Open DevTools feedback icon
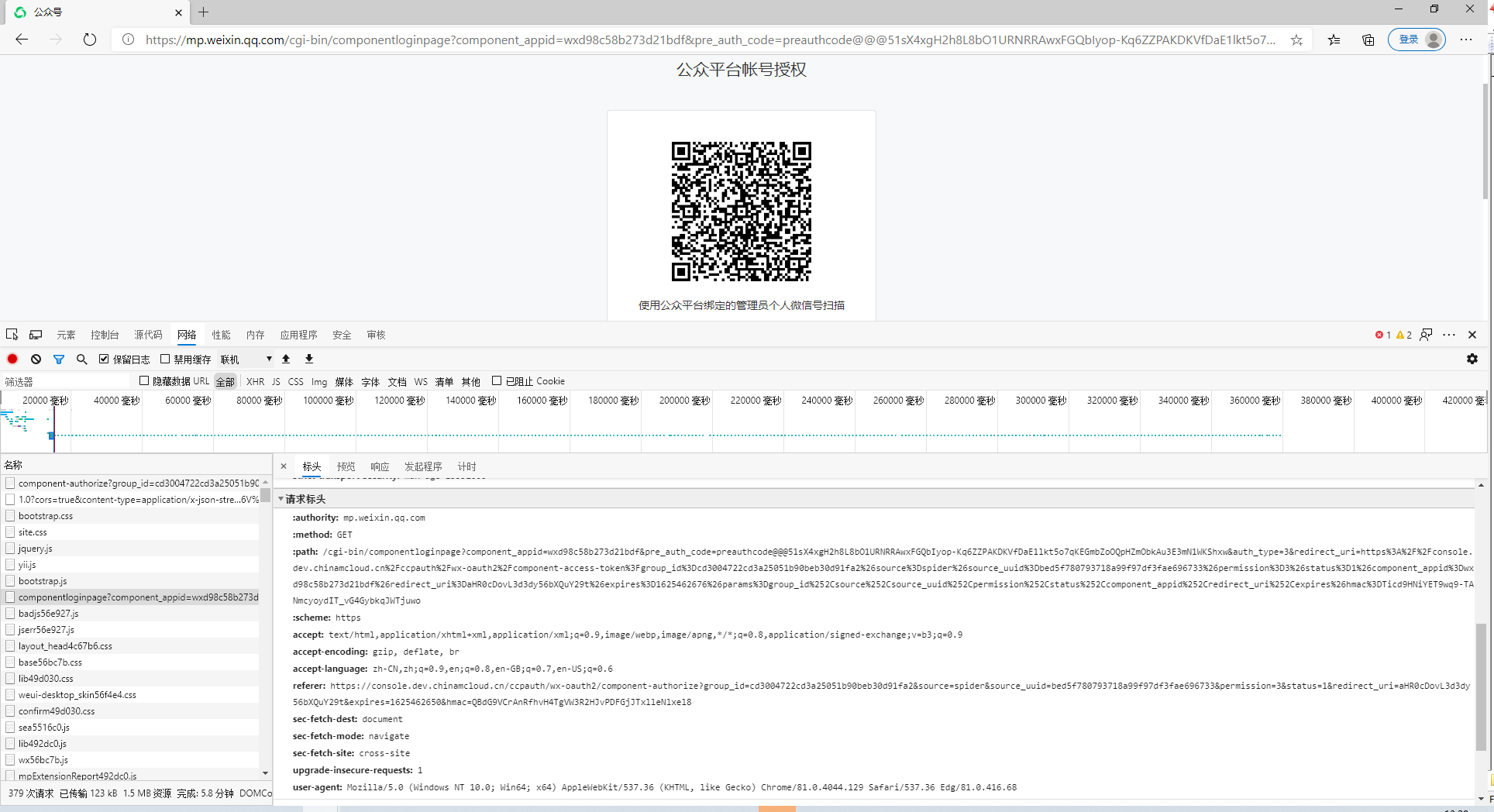Screen dimensions: 1494x812 tap(1426, 335)
